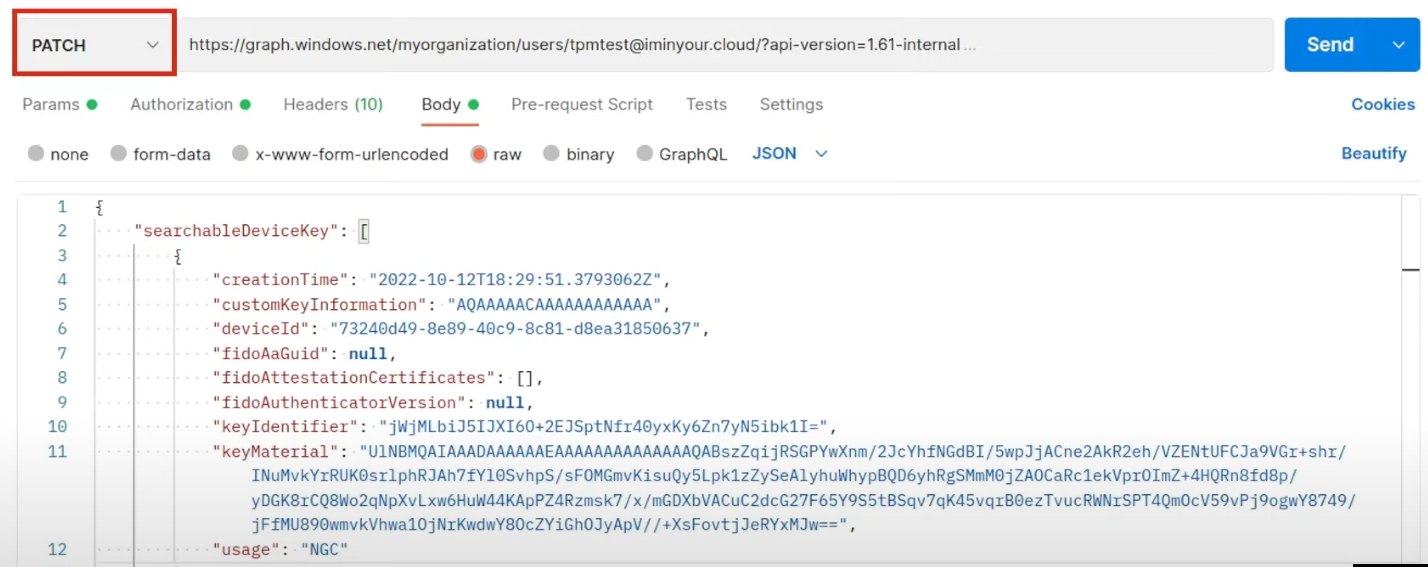
Task: Go to the Pre-request Script tab
Action: pos(581,104)
